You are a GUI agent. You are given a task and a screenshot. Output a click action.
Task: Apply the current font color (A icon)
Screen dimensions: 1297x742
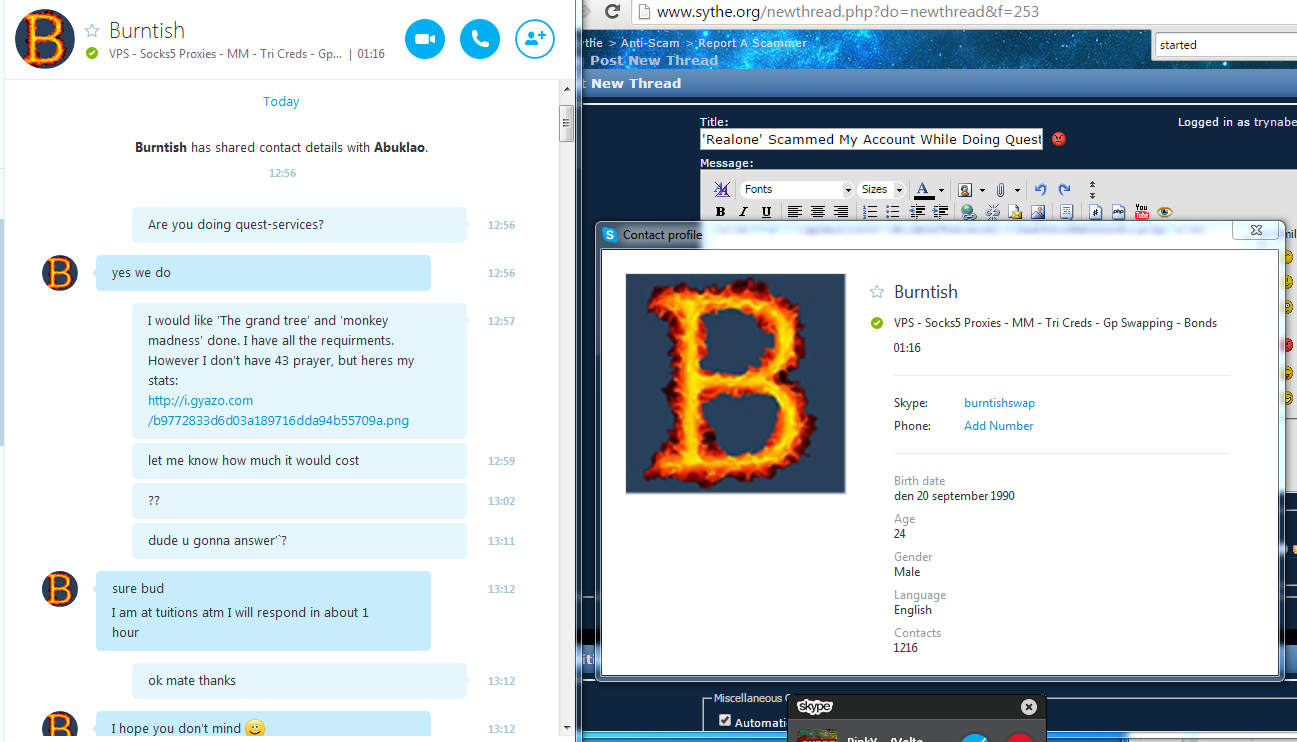click(x=923, y=189)
